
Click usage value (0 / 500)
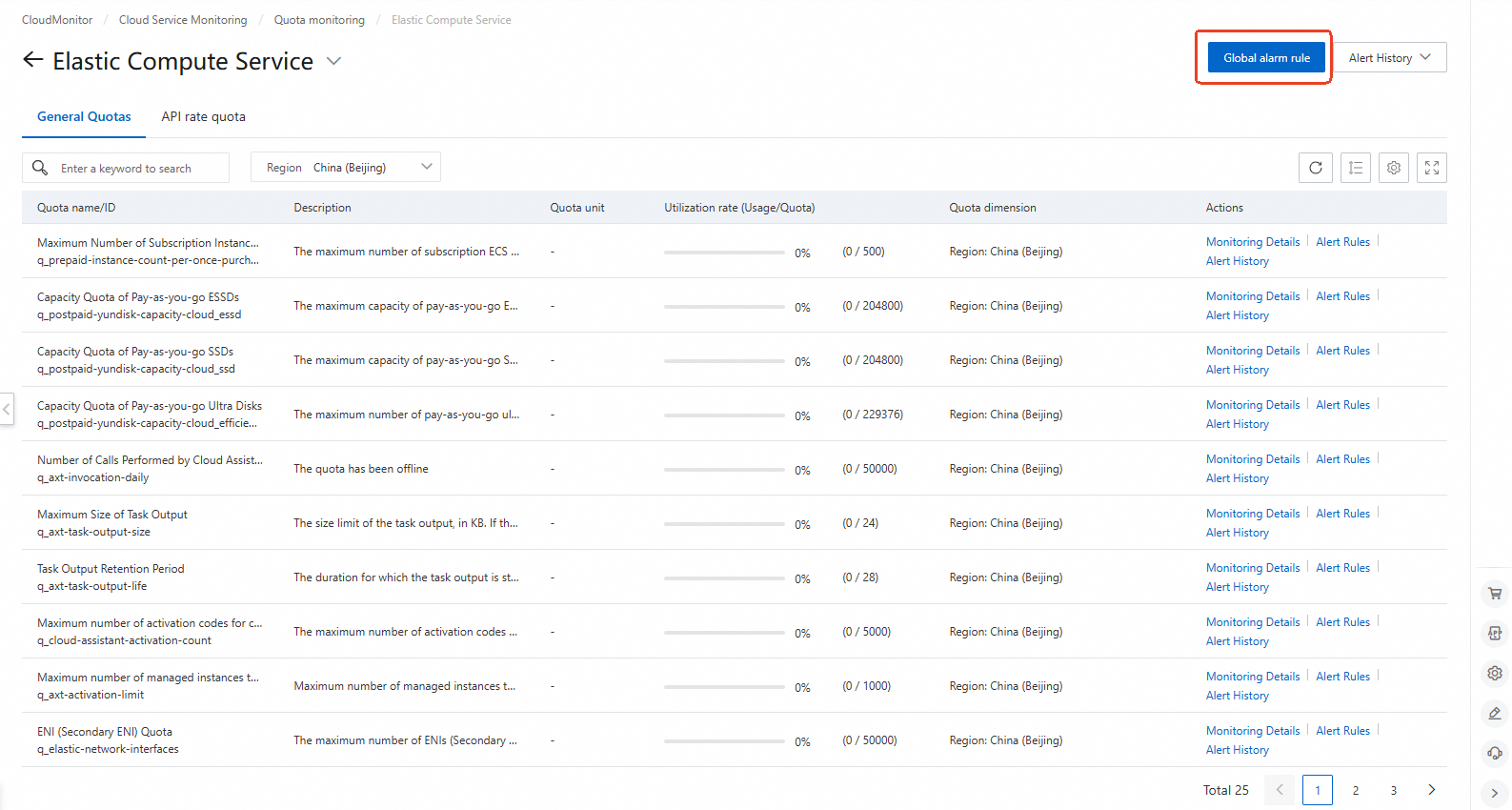coord(863,252)
